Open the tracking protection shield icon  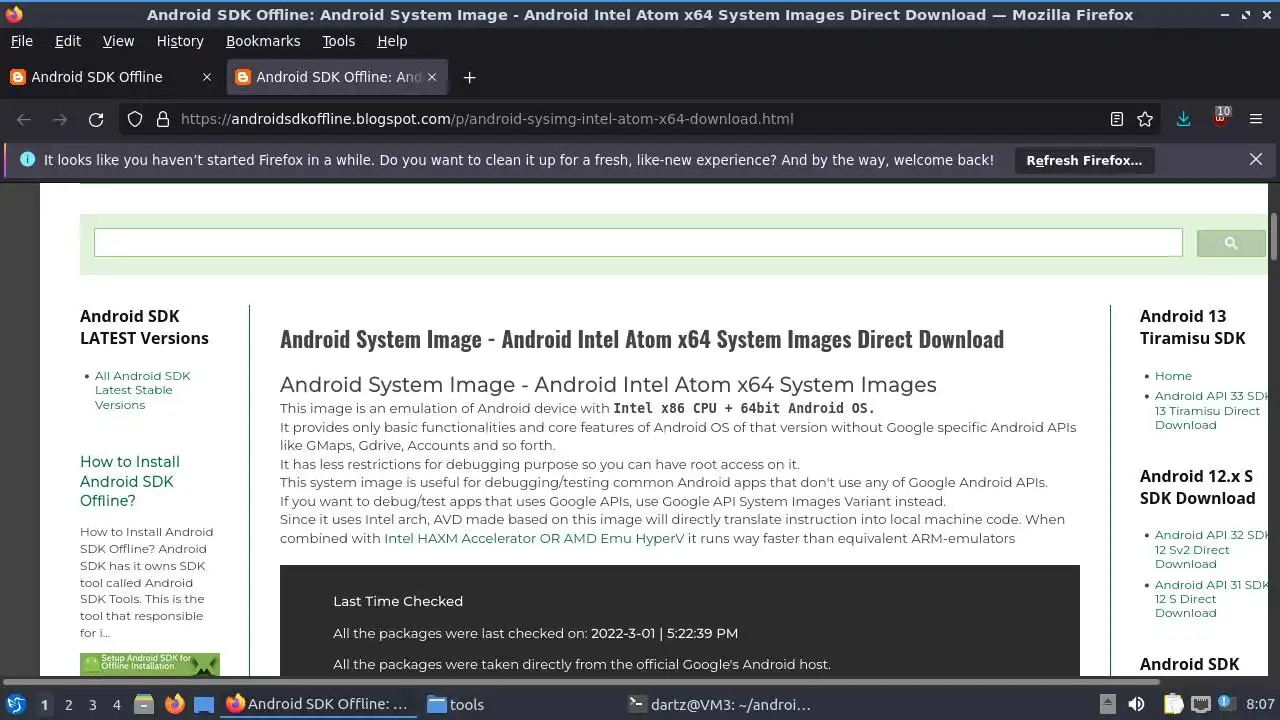[135, 119]
